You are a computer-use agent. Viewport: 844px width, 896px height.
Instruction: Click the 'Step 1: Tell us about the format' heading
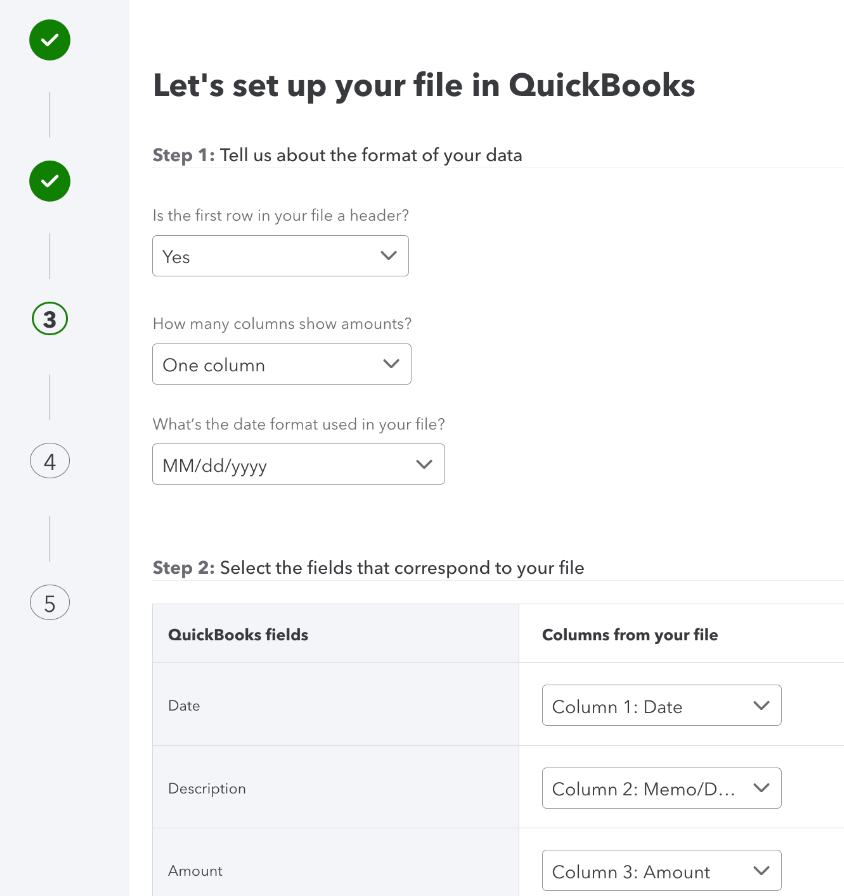coord(337,155)
